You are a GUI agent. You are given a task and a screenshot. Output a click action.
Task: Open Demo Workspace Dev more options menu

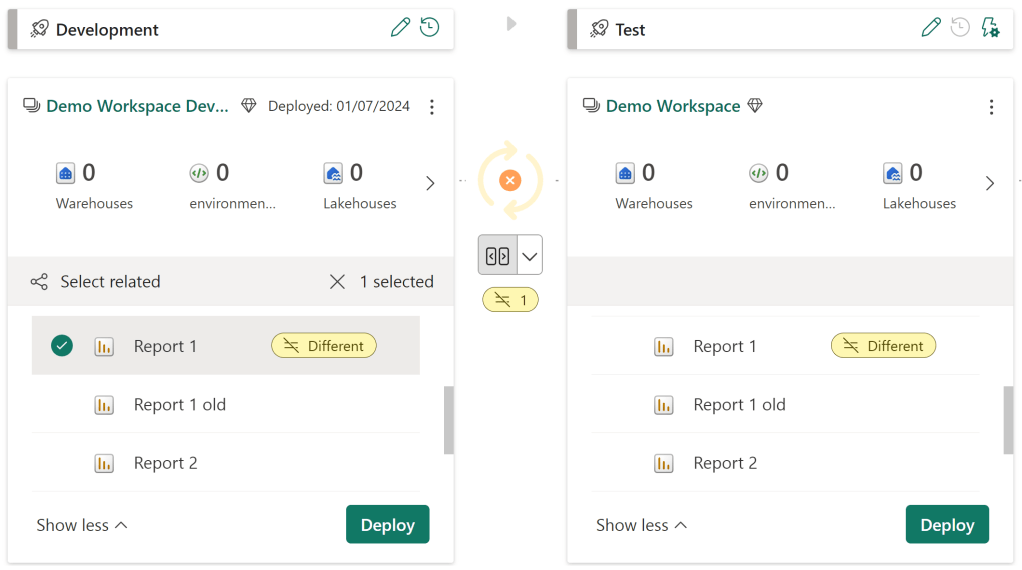pos(431,107)
